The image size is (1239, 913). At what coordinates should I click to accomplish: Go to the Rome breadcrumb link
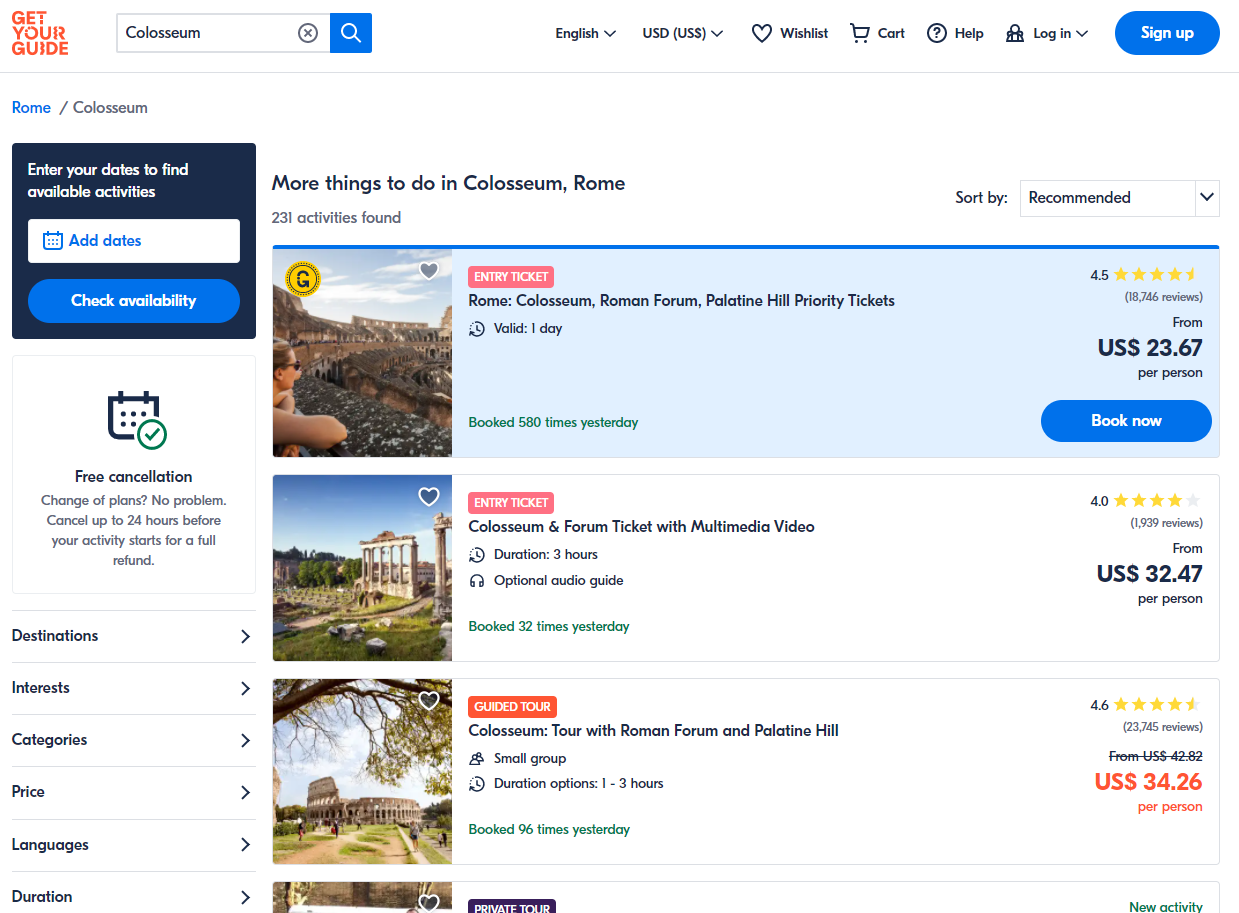click(x=31, y=108)
